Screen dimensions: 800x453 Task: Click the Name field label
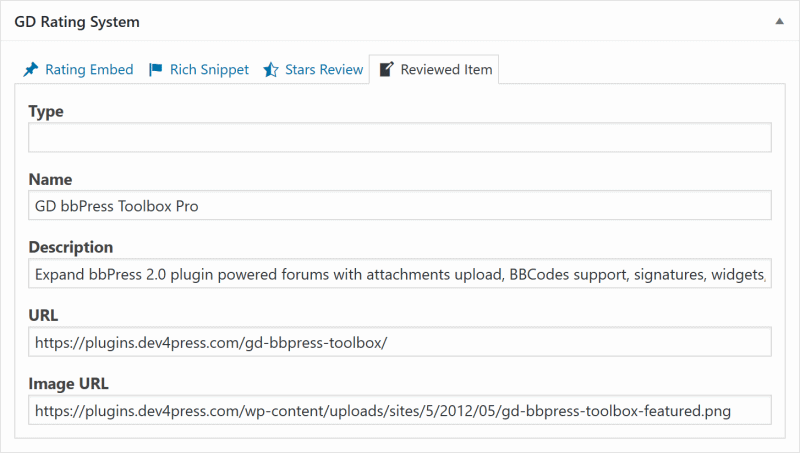point(50,180)
